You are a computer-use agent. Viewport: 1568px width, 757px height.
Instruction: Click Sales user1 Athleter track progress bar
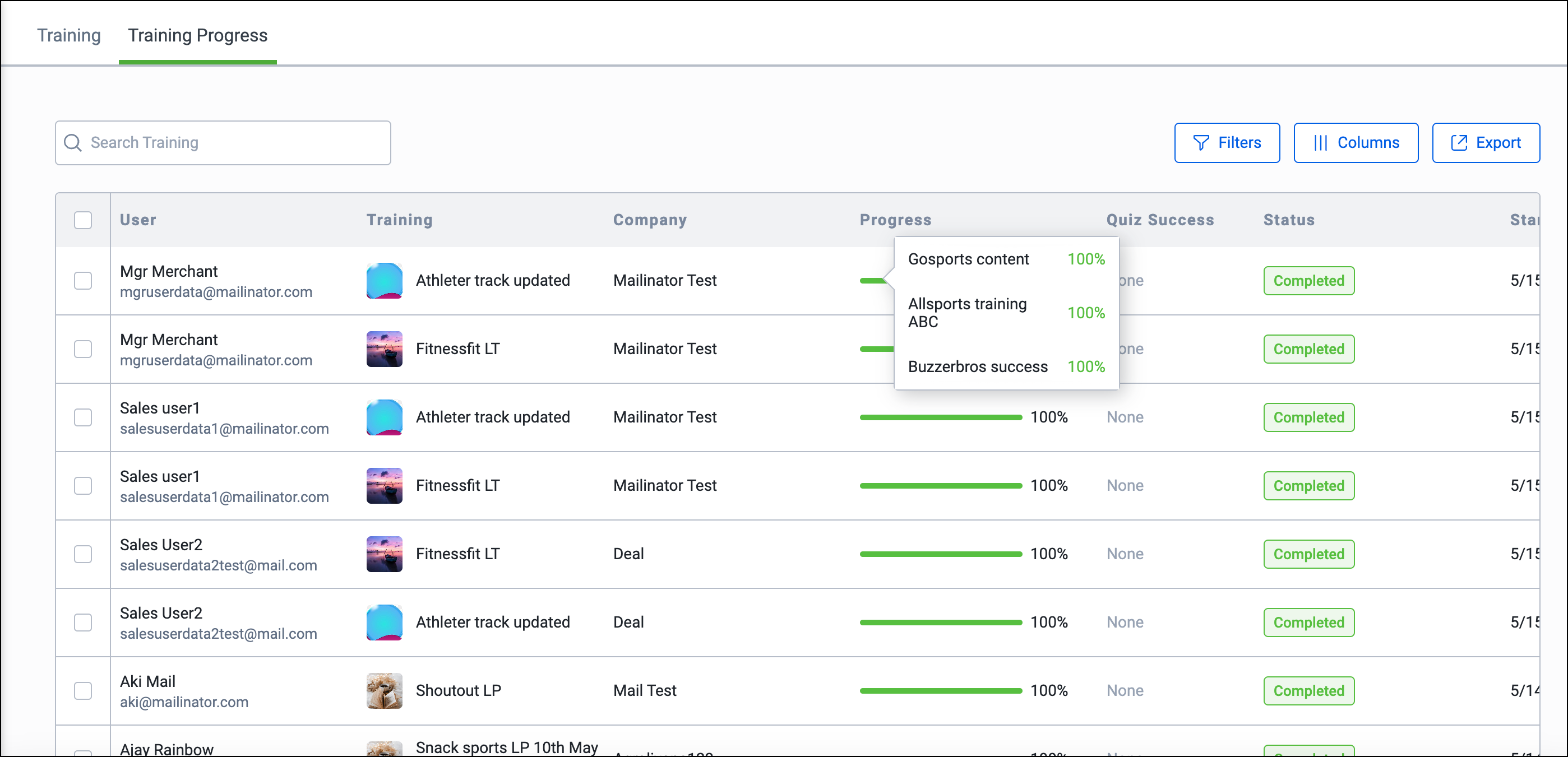pyautogui.click(x=941, y=417)
